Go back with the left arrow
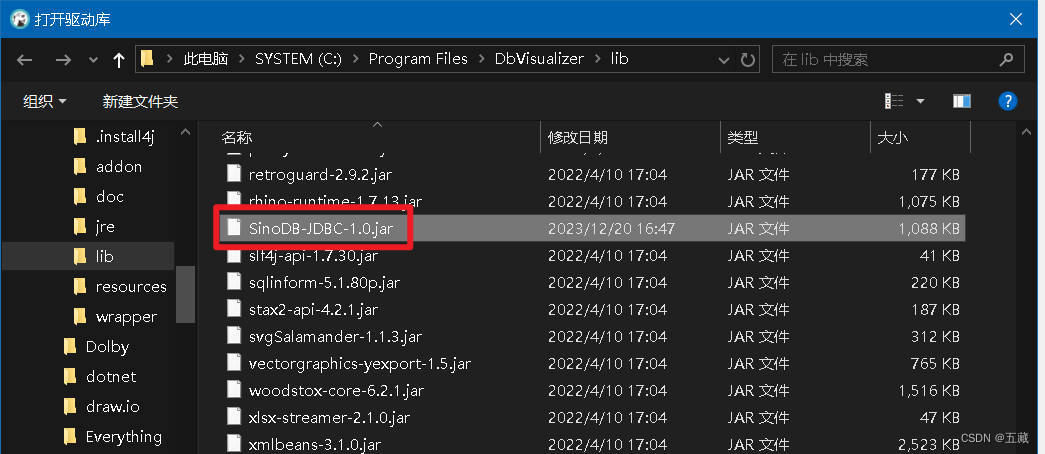1045x454 pixels. [25, 60]
